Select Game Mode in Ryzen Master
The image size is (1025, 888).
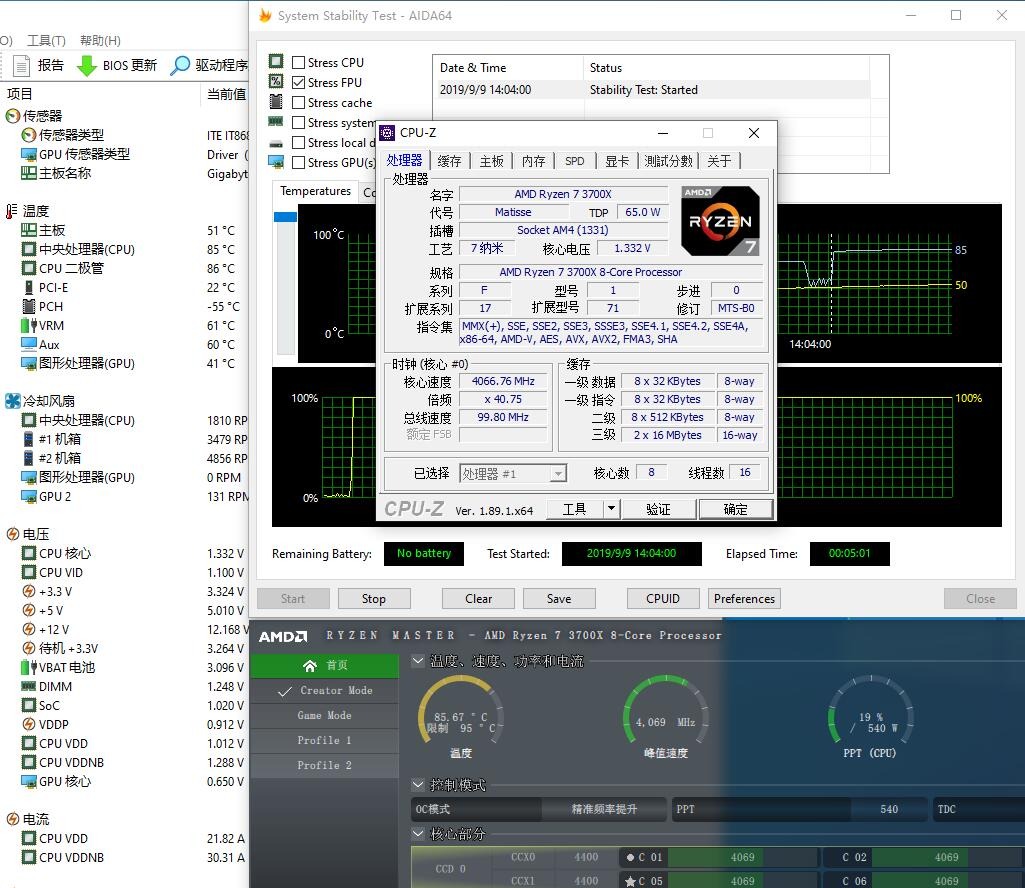(324, 715)
